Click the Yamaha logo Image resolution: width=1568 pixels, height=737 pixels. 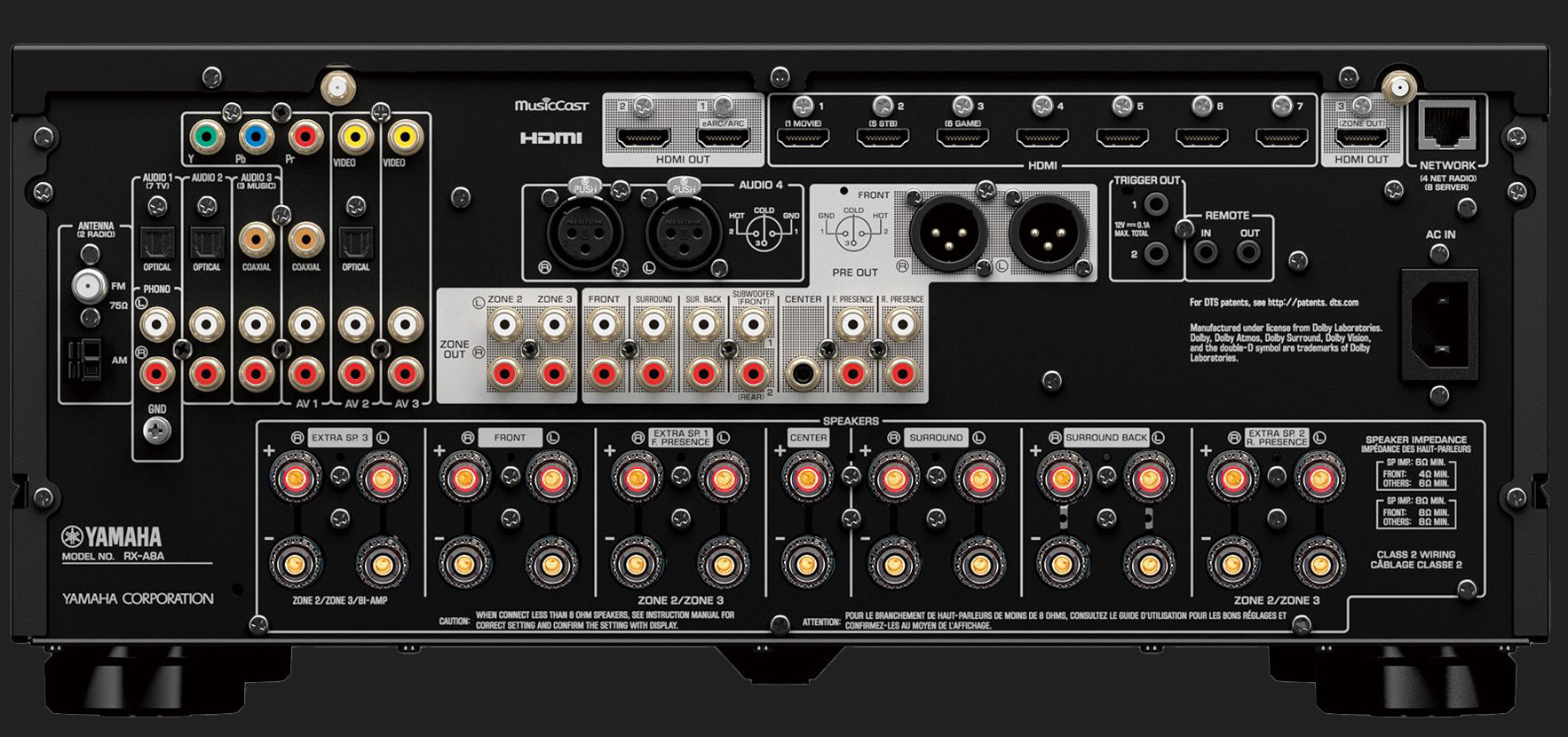tap(112, 536)
